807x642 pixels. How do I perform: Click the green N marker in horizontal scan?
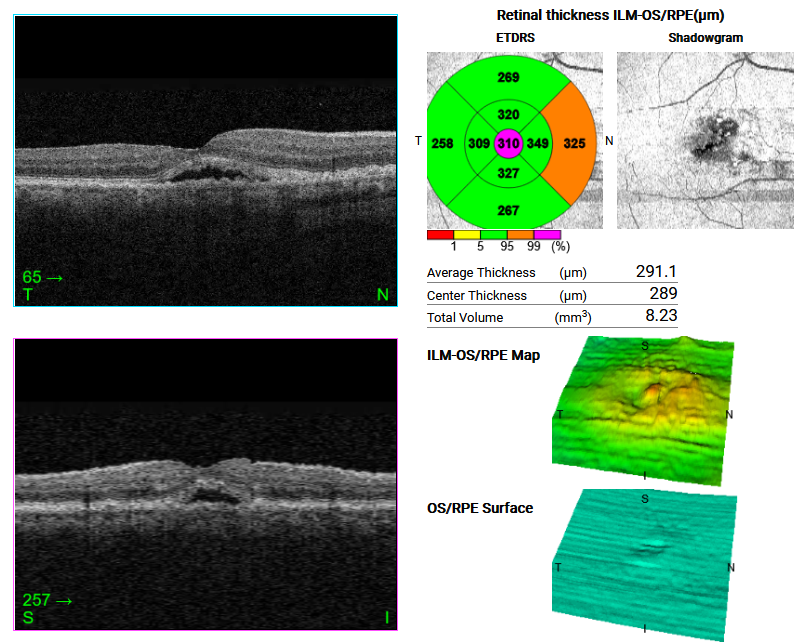382,294
